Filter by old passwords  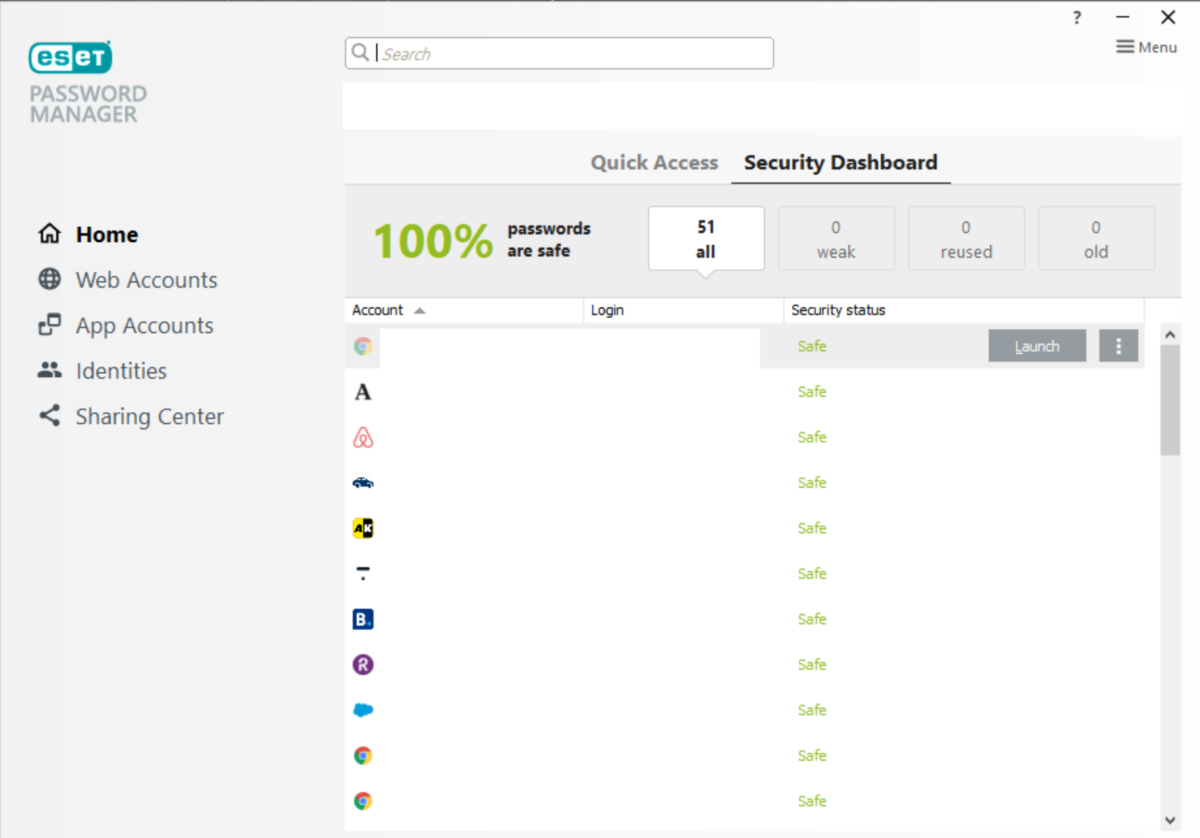coord(1096,239)
